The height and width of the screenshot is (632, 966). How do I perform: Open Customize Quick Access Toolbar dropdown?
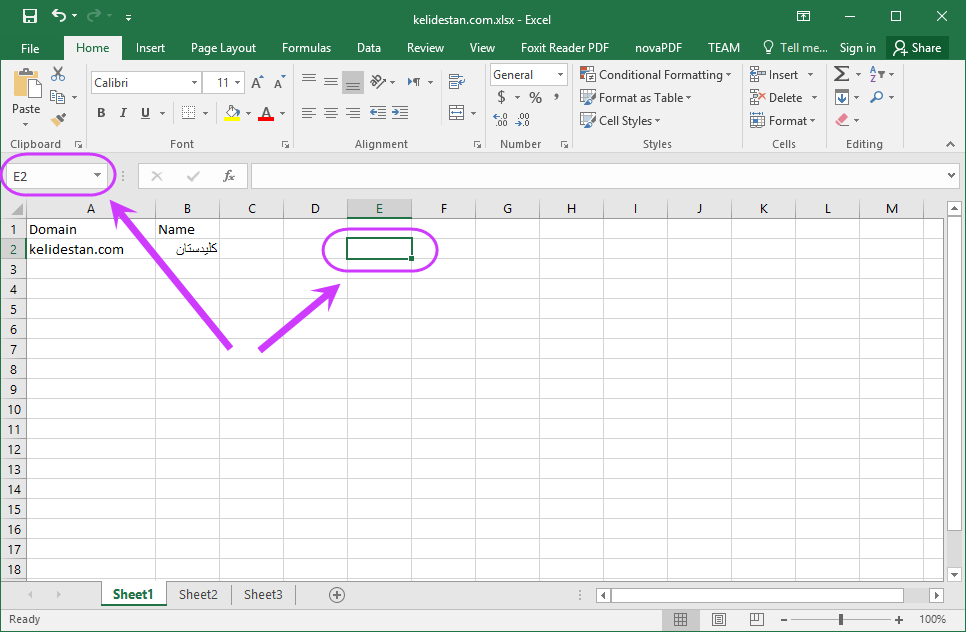click(x=128, y=18)
